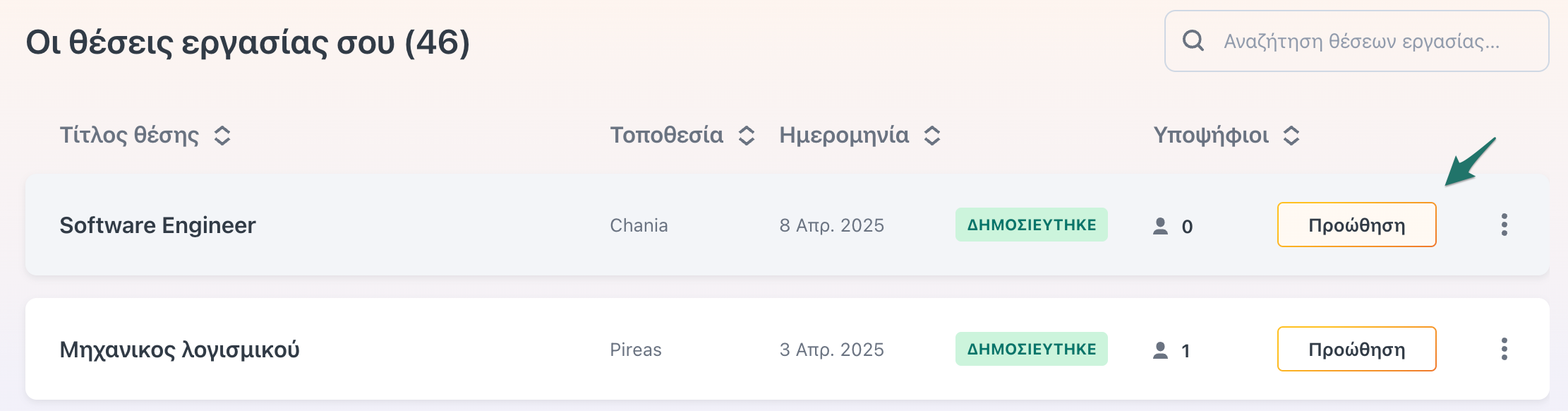1568x411 pixels.
Task: Click the Τίτλος θέσης column header
Action: click(129, 135)
